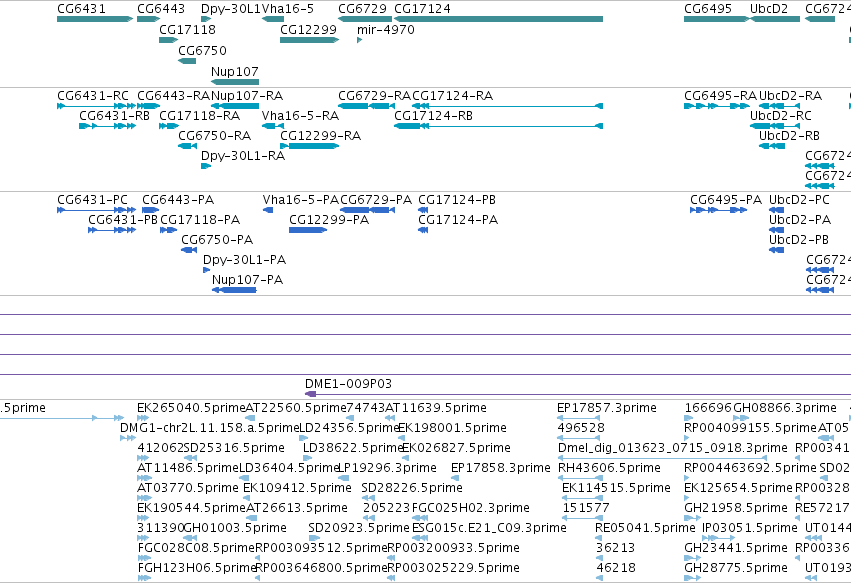This screenshot has width=851, height=583.
Task: Open the CG6729-RA transcript label
Action: tap(374, 96)
